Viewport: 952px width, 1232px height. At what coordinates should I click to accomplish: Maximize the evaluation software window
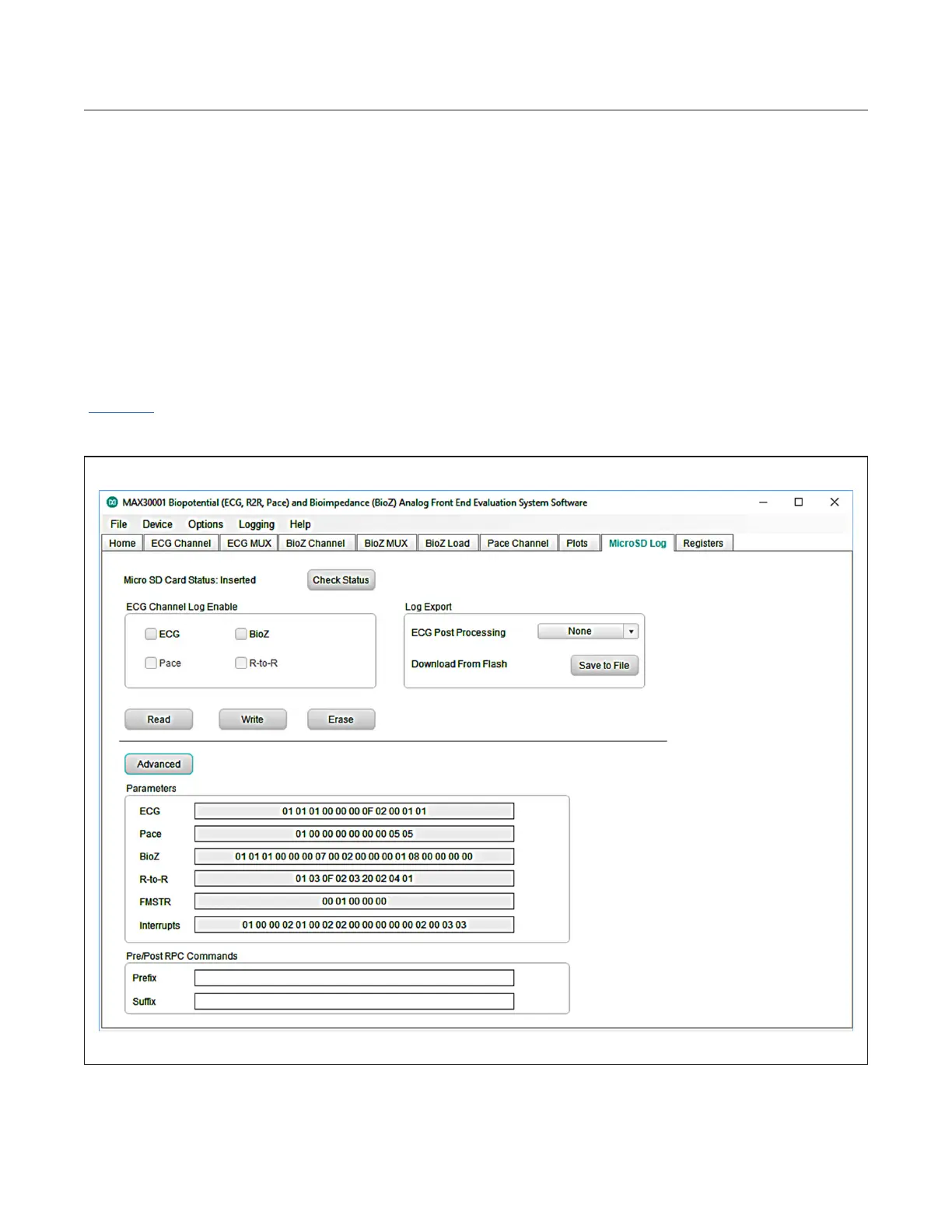(798, 502)
